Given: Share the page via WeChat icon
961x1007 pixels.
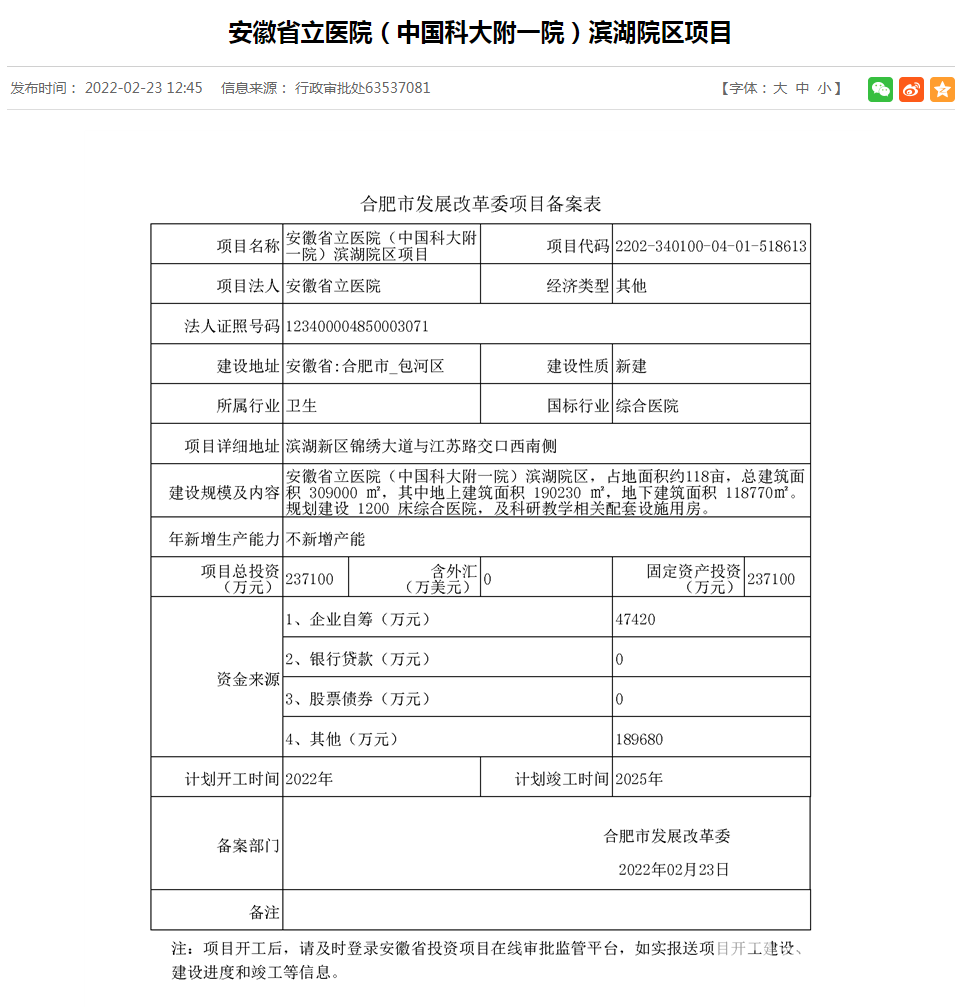Looking at the screenshot, I should click(880, 89).
